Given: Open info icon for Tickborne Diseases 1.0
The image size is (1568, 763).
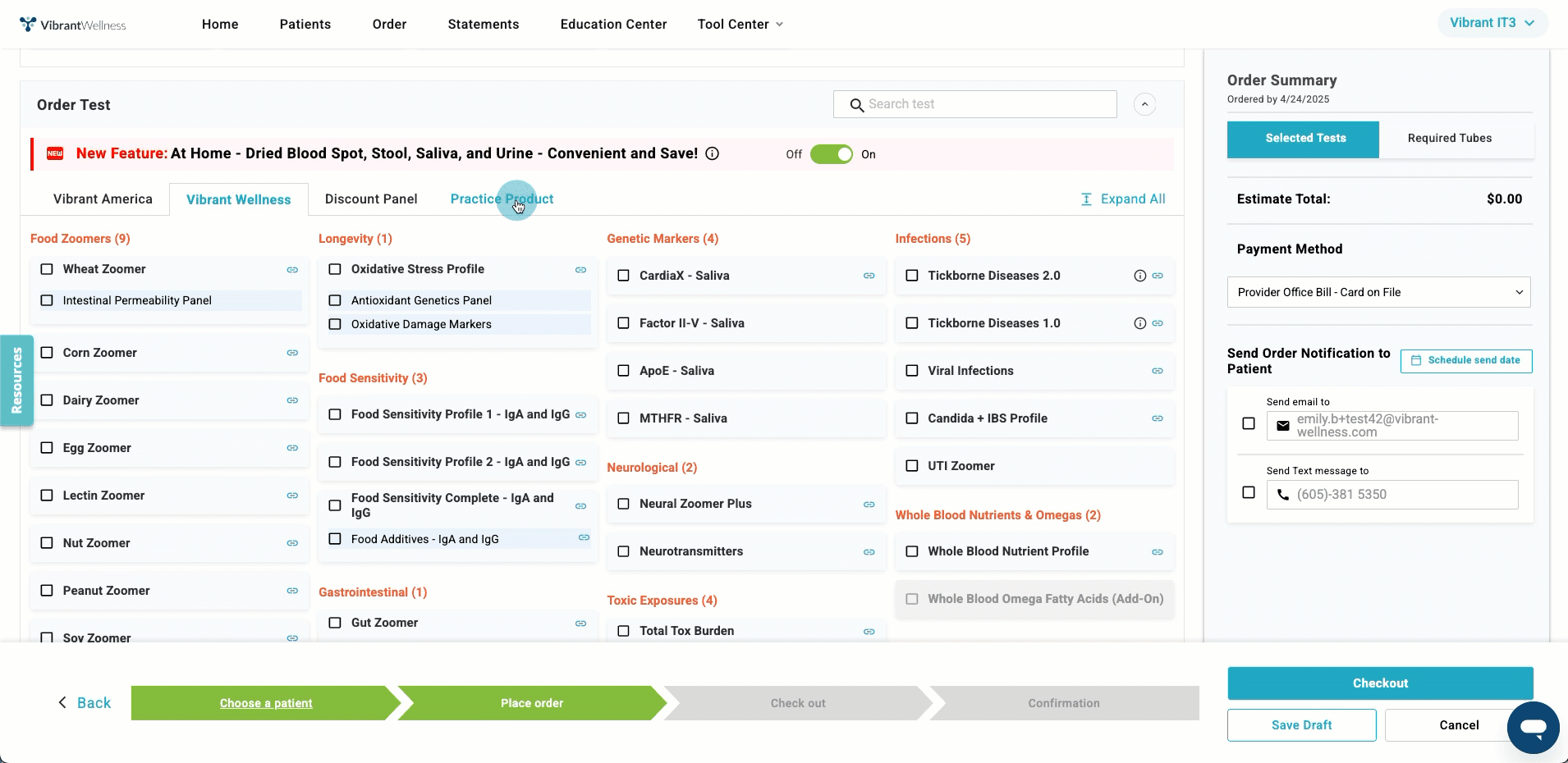Looking at the screenshot, I should tap(1139, 324).
